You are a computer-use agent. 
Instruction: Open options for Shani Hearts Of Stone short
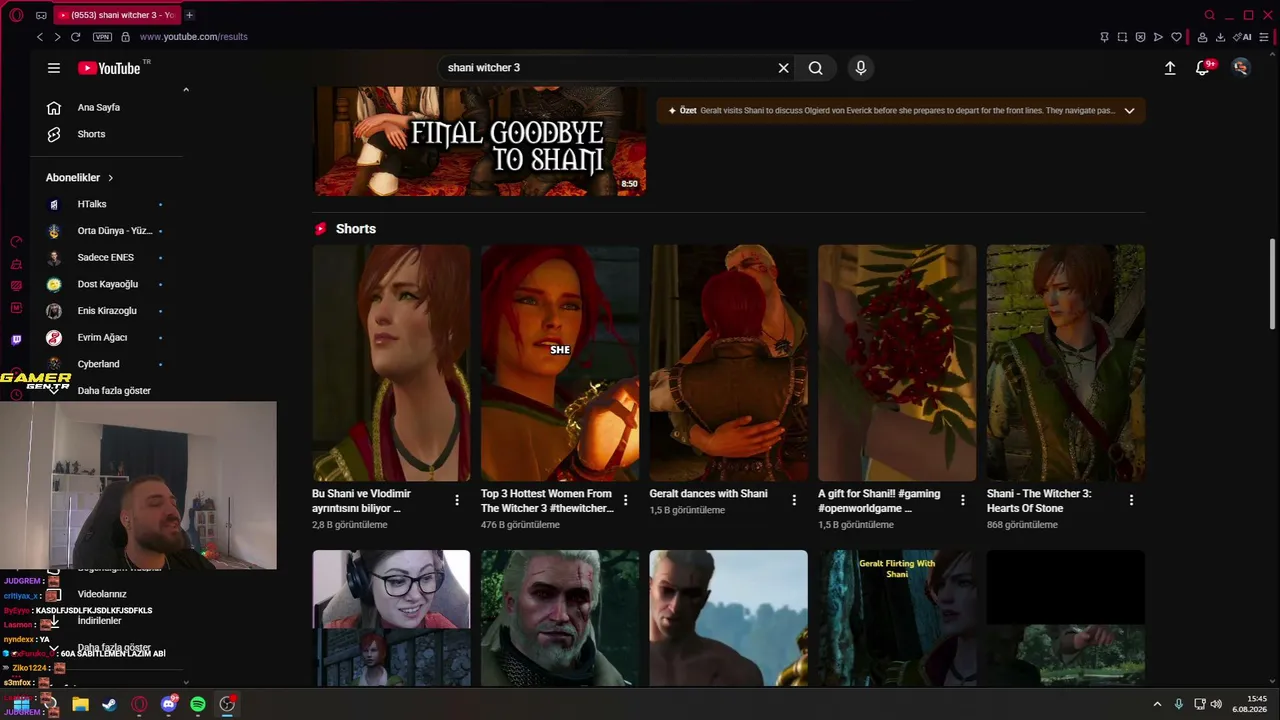(1131, 500)
